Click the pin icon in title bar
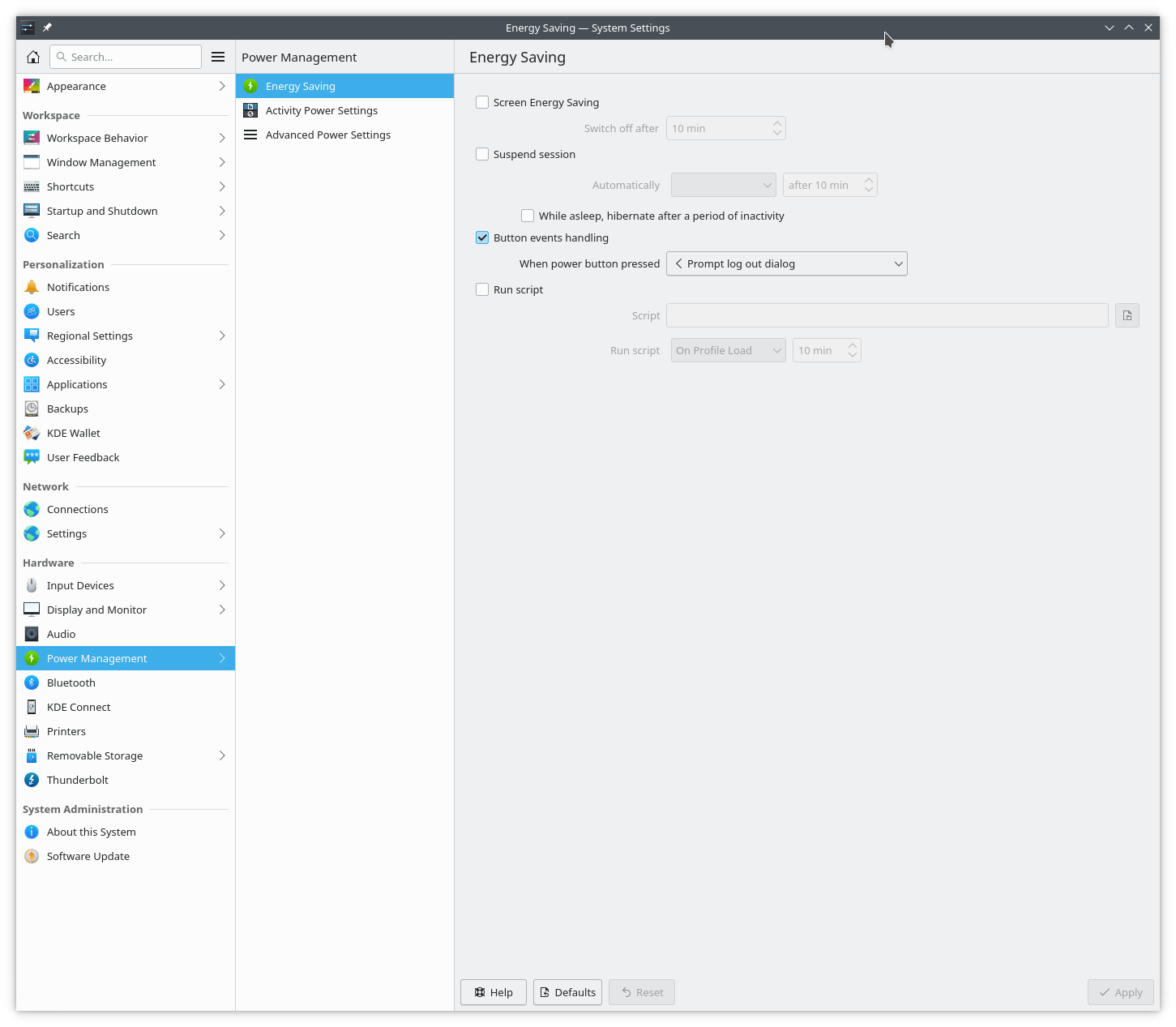Viewport: 1176px width, 1027px height. coord(47,28)
